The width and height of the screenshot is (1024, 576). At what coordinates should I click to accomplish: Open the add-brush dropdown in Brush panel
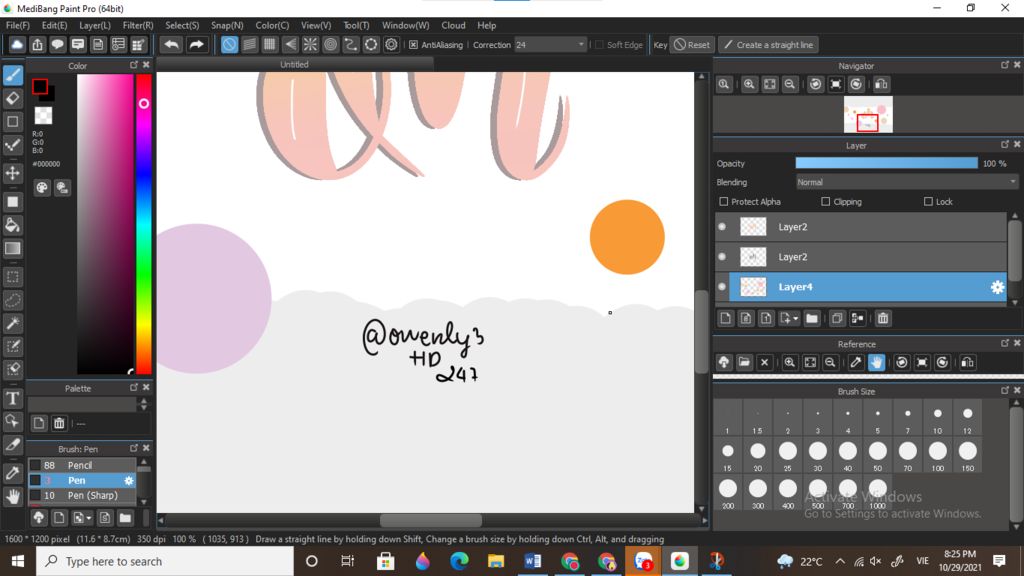[88, 519]
